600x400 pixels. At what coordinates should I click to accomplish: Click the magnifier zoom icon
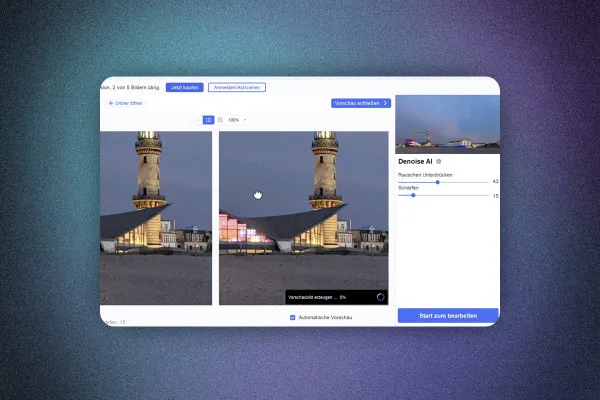(220, 120)
